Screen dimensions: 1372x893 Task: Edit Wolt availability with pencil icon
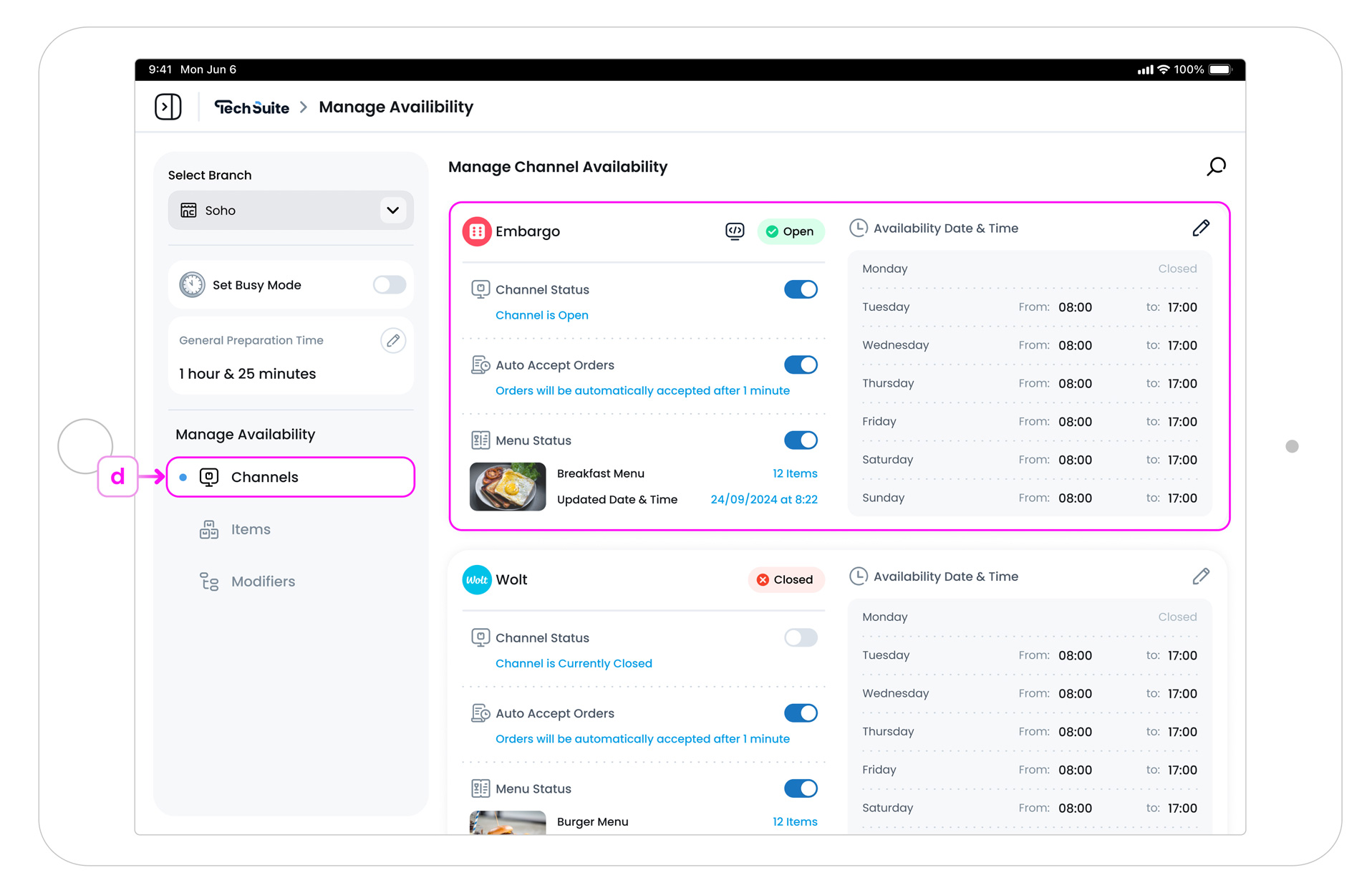pyautogui.click(x=1201, y=576)
